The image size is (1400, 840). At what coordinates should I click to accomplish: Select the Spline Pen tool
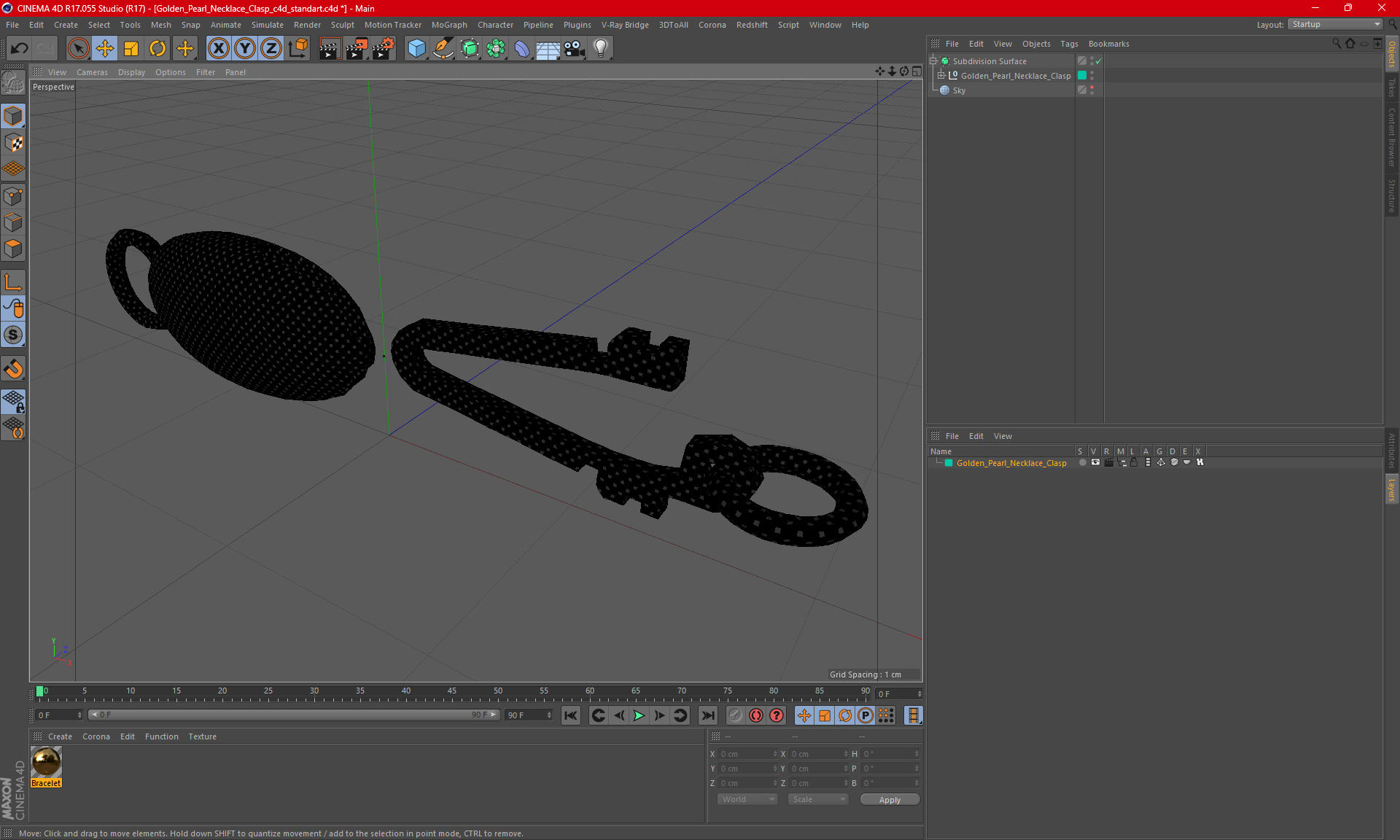pos(443,48)
